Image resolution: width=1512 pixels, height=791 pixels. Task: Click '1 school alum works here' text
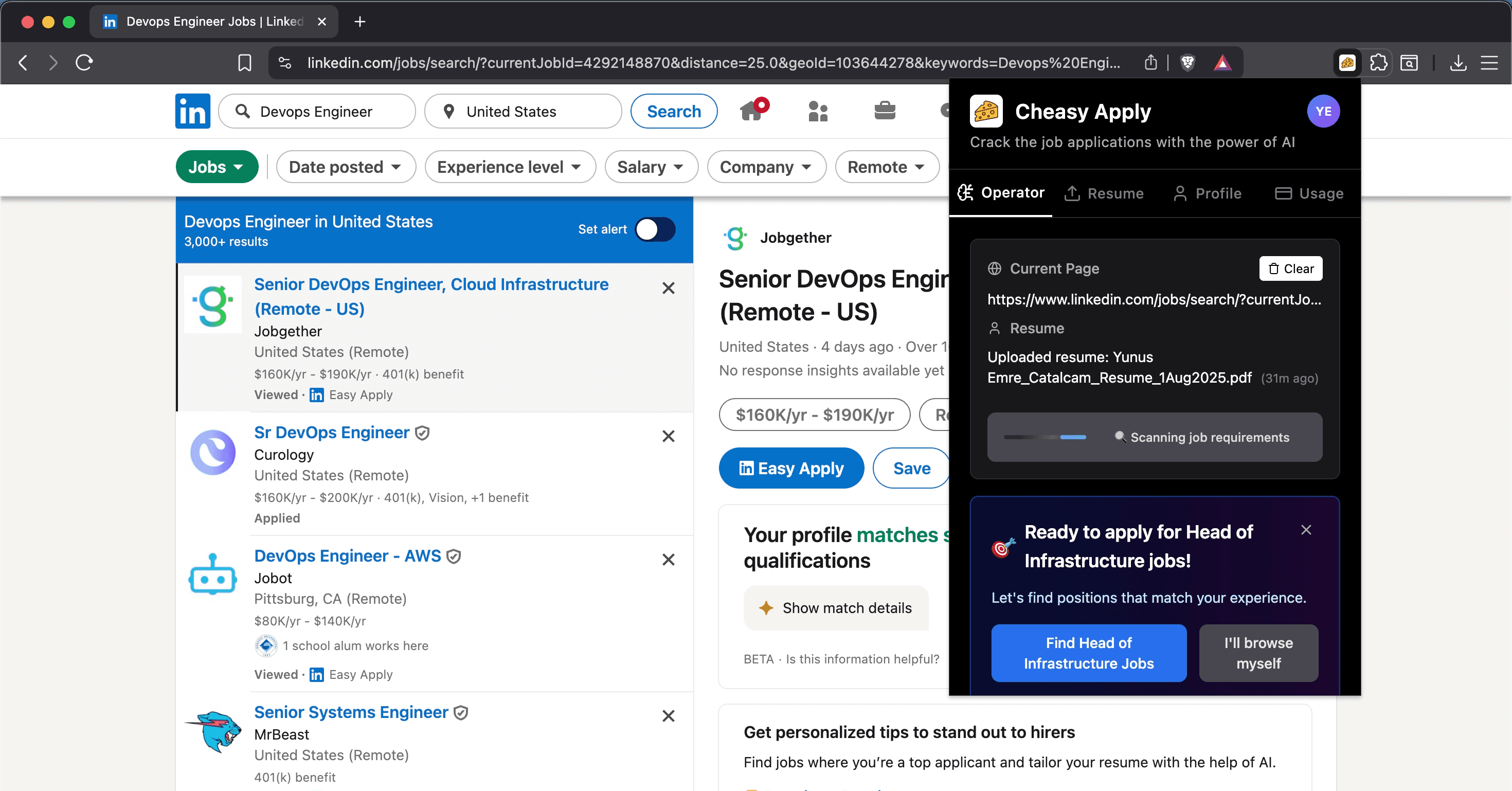tap(355, 645)
